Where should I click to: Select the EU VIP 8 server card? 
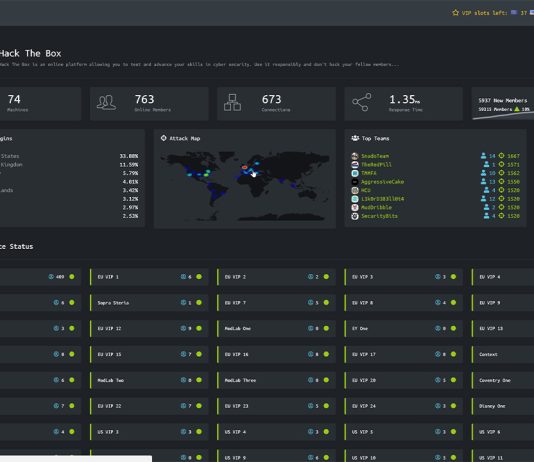click(404, 303)
